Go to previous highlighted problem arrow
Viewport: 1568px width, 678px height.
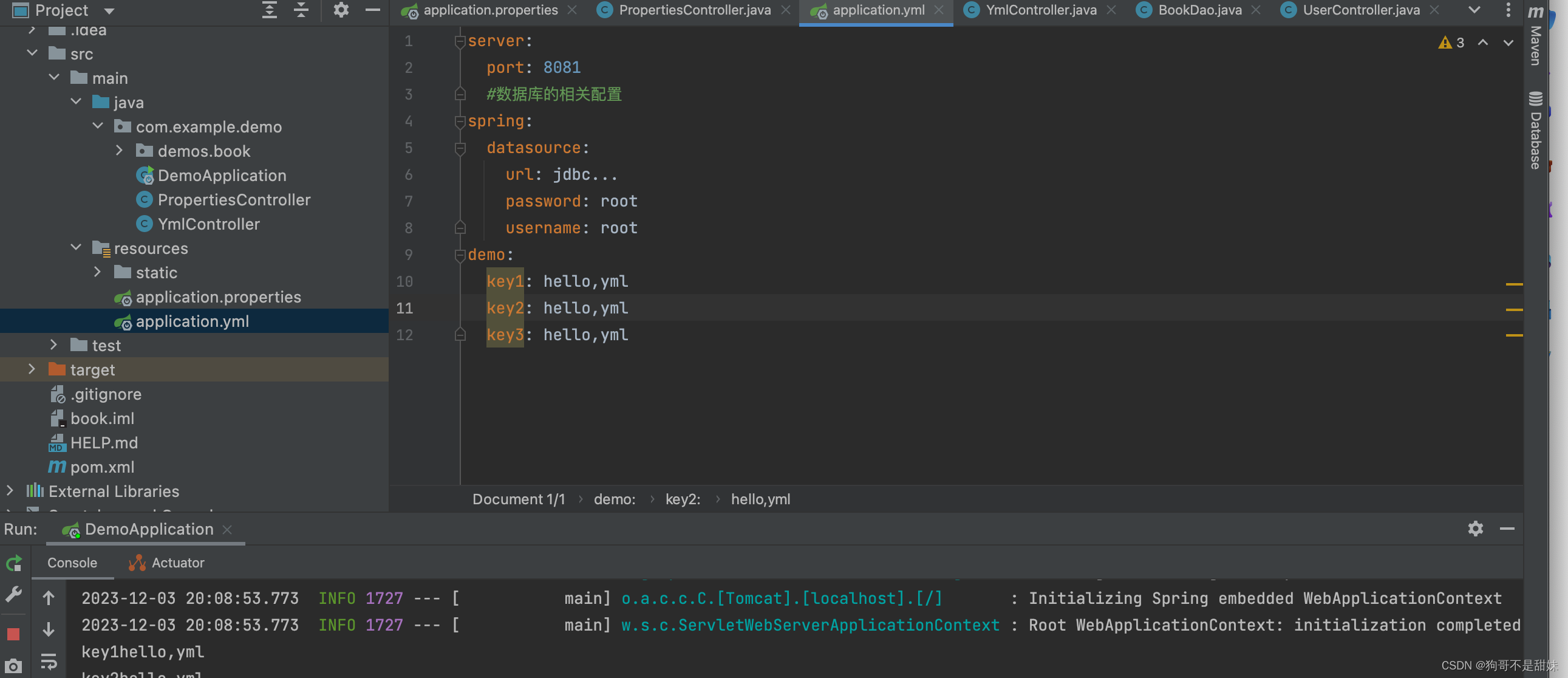1484,43
